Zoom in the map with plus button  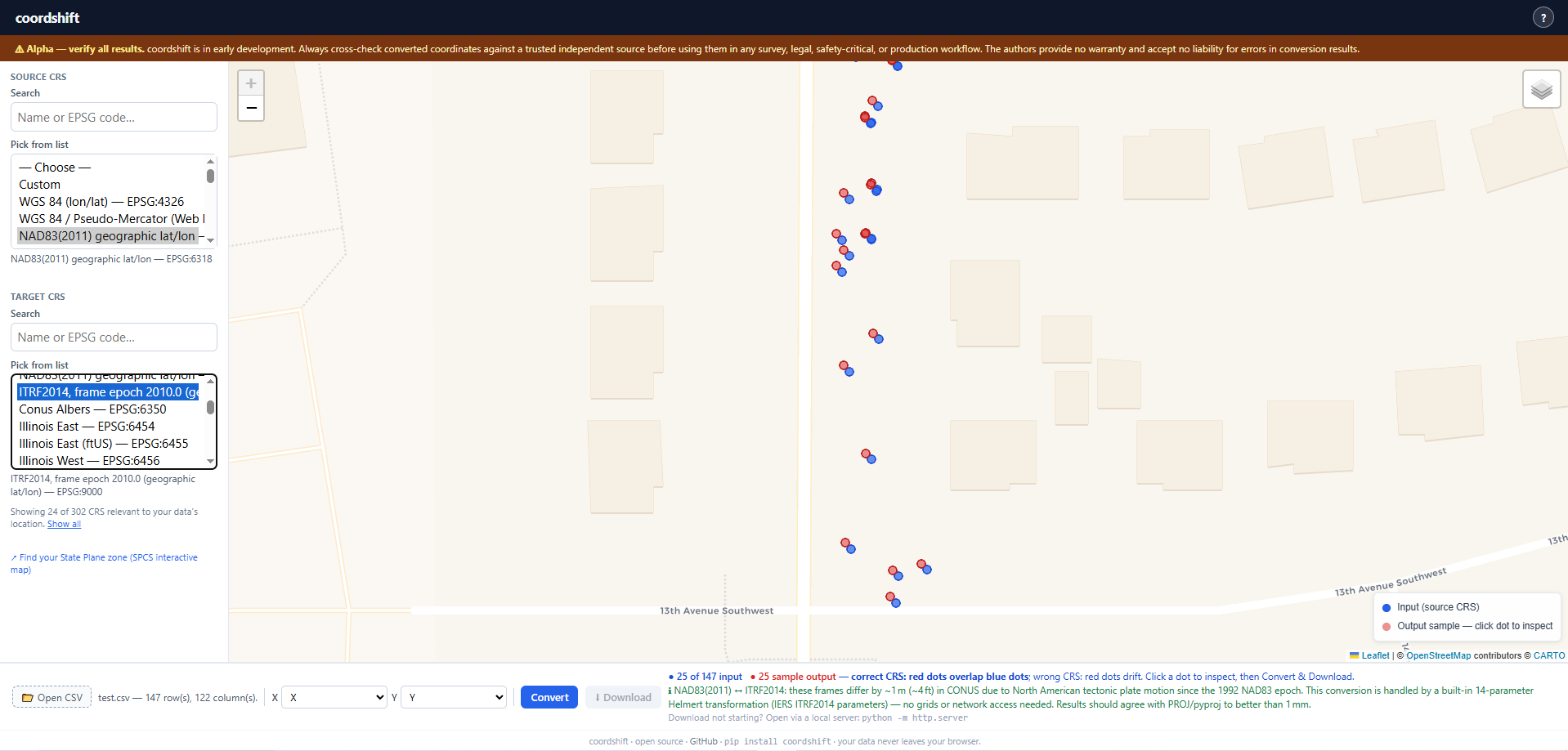[x=251, y=83]
